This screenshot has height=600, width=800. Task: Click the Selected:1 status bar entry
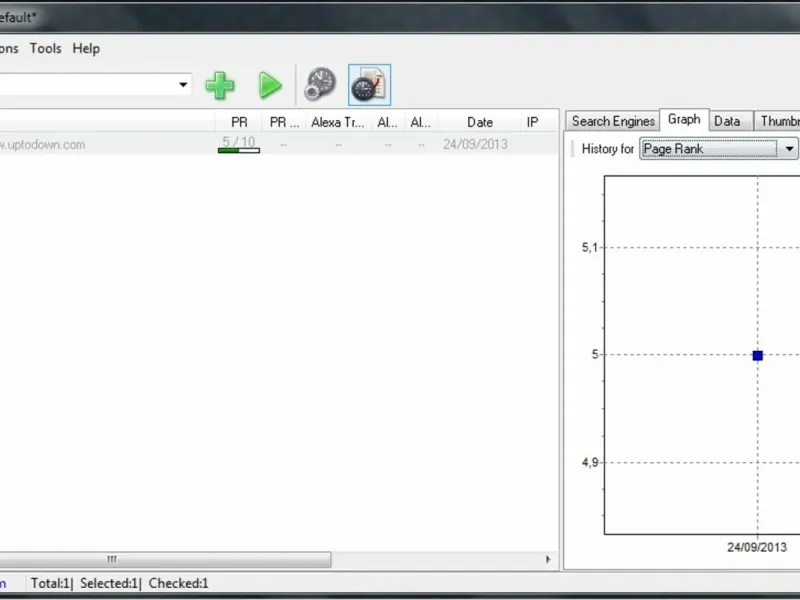pos(109,583)
